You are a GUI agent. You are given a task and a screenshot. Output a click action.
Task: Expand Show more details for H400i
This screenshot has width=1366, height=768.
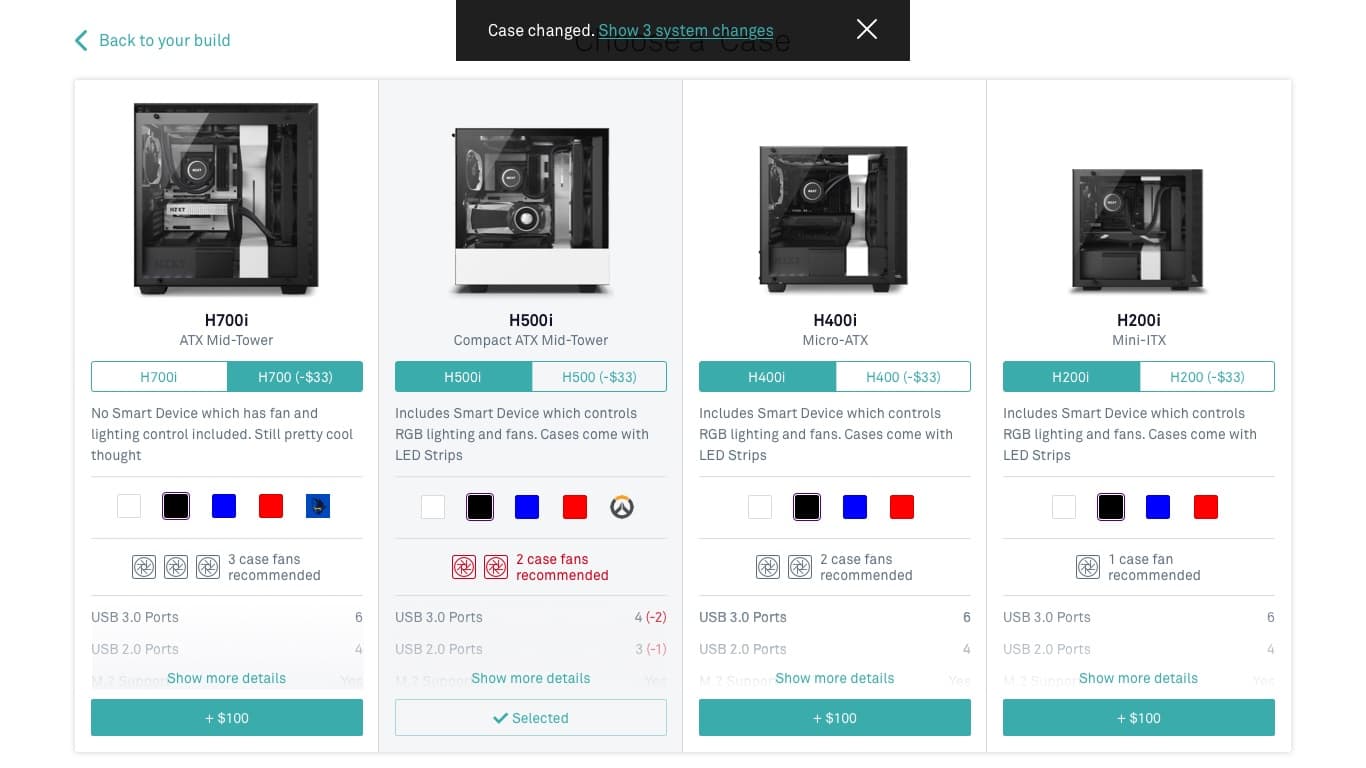[x=835, y=678]
